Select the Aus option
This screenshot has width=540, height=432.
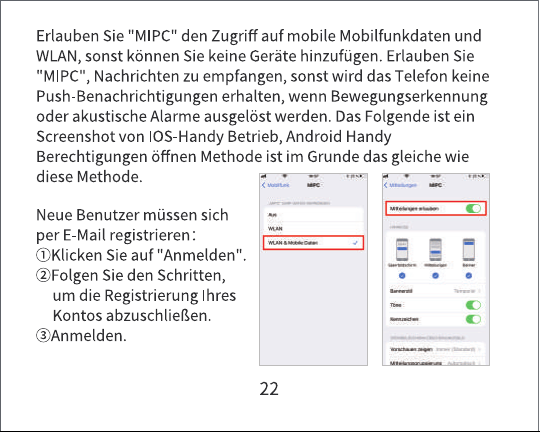pos(313,215)
